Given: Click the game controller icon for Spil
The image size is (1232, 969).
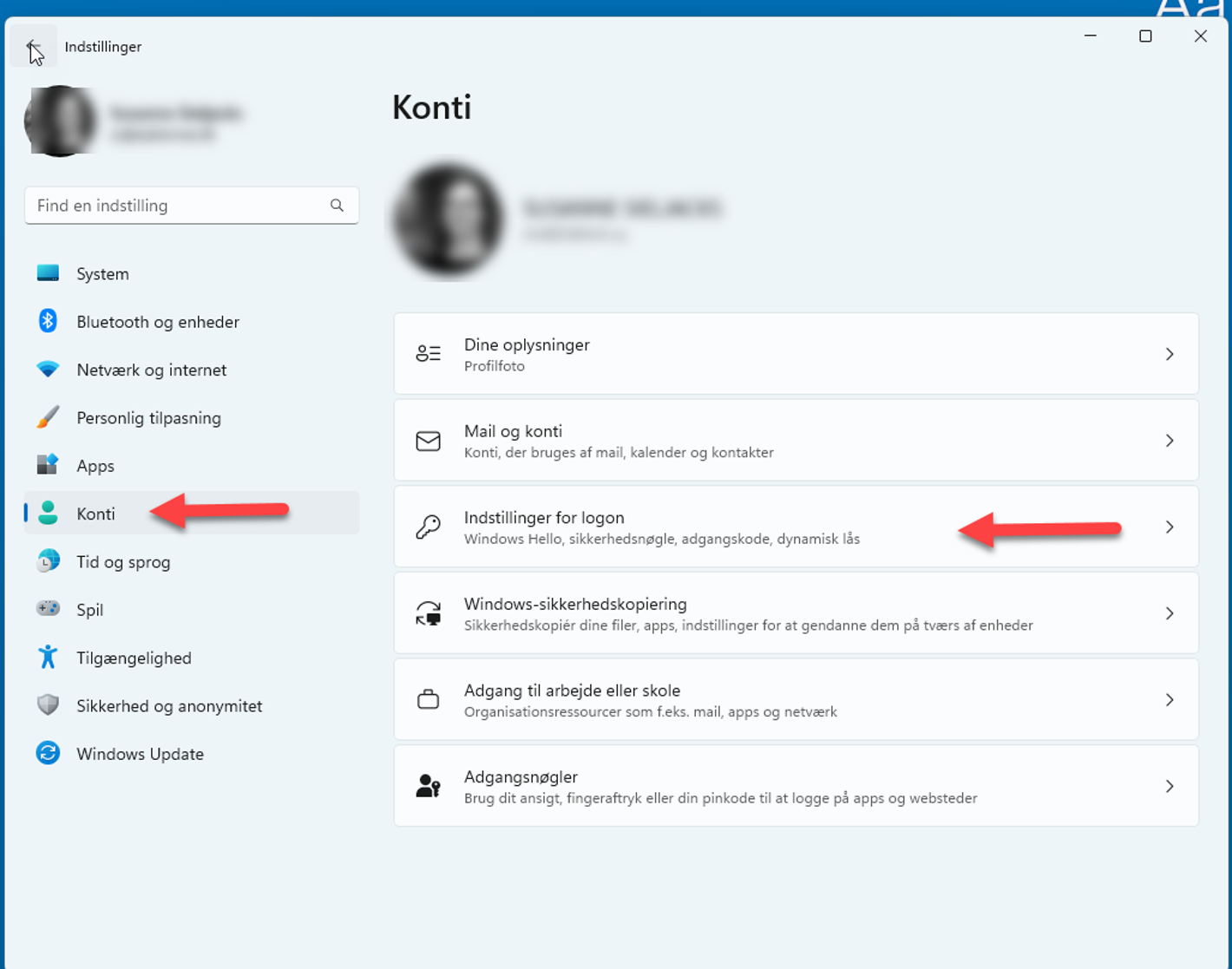Looking at the screenshot, I should tap(48, 609).
